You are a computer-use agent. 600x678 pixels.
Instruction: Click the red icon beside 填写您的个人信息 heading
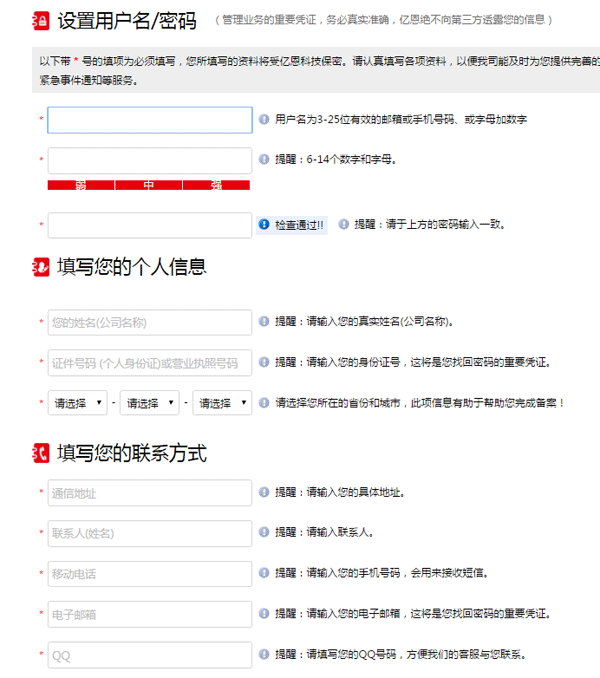pos(41,267)
